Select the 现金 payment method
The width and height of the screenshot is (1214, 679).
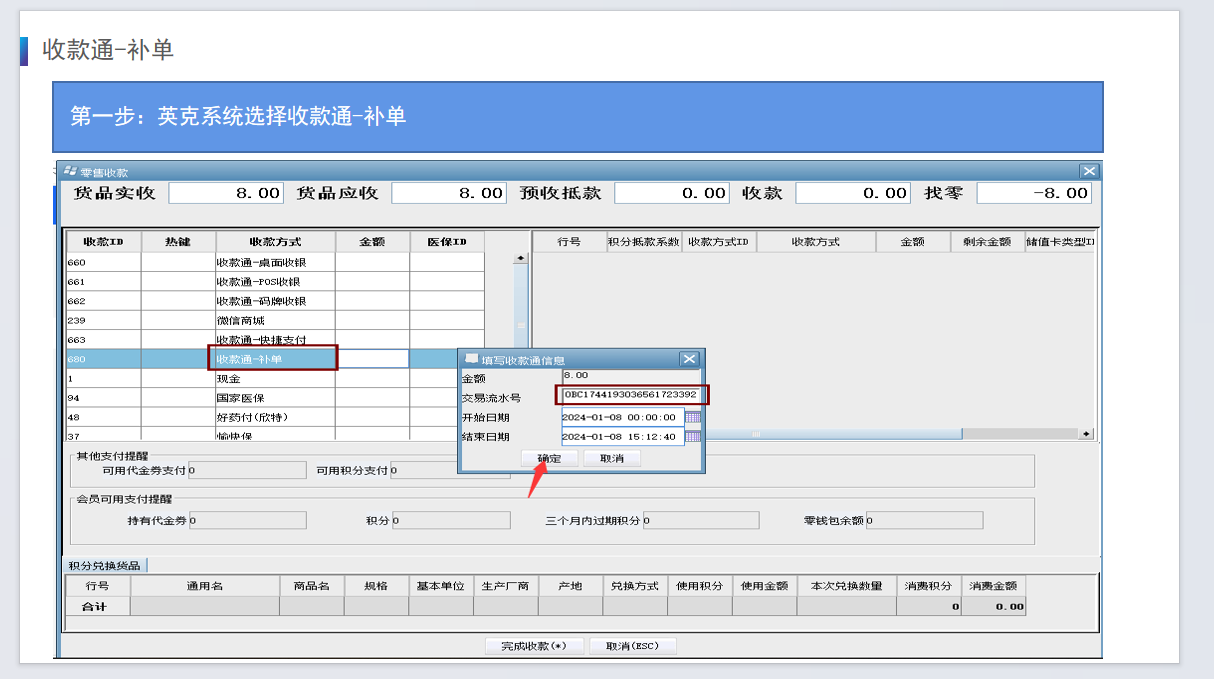[275, 379]
